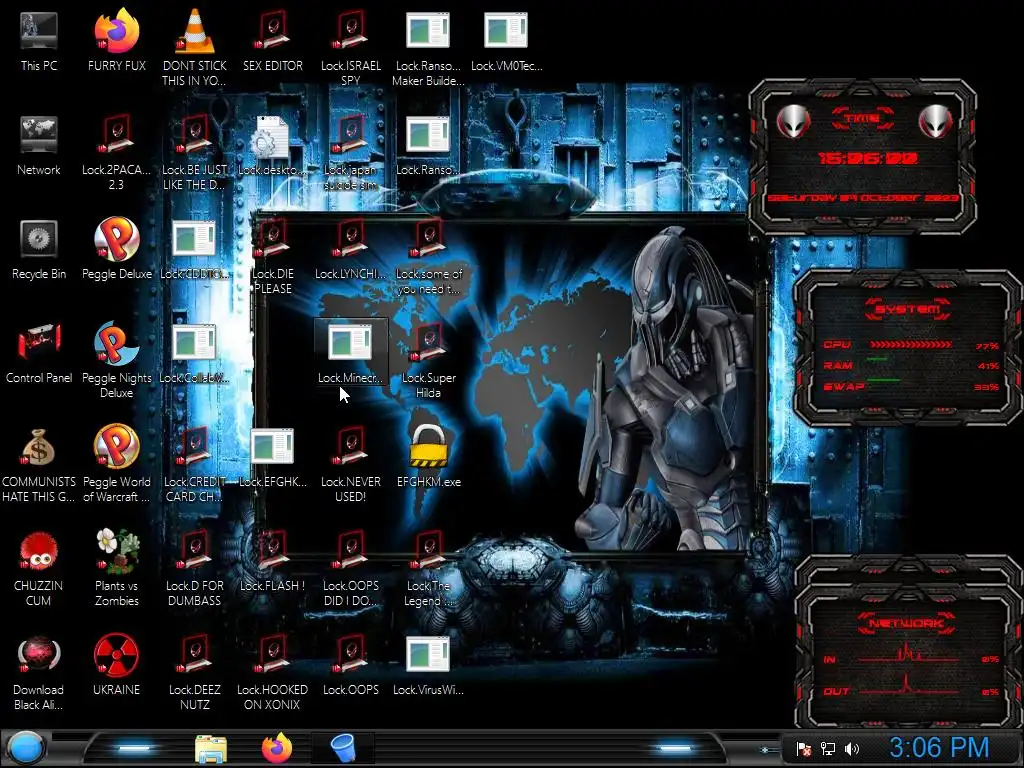Open File Explorer from the taskbar

click(211, 748)
